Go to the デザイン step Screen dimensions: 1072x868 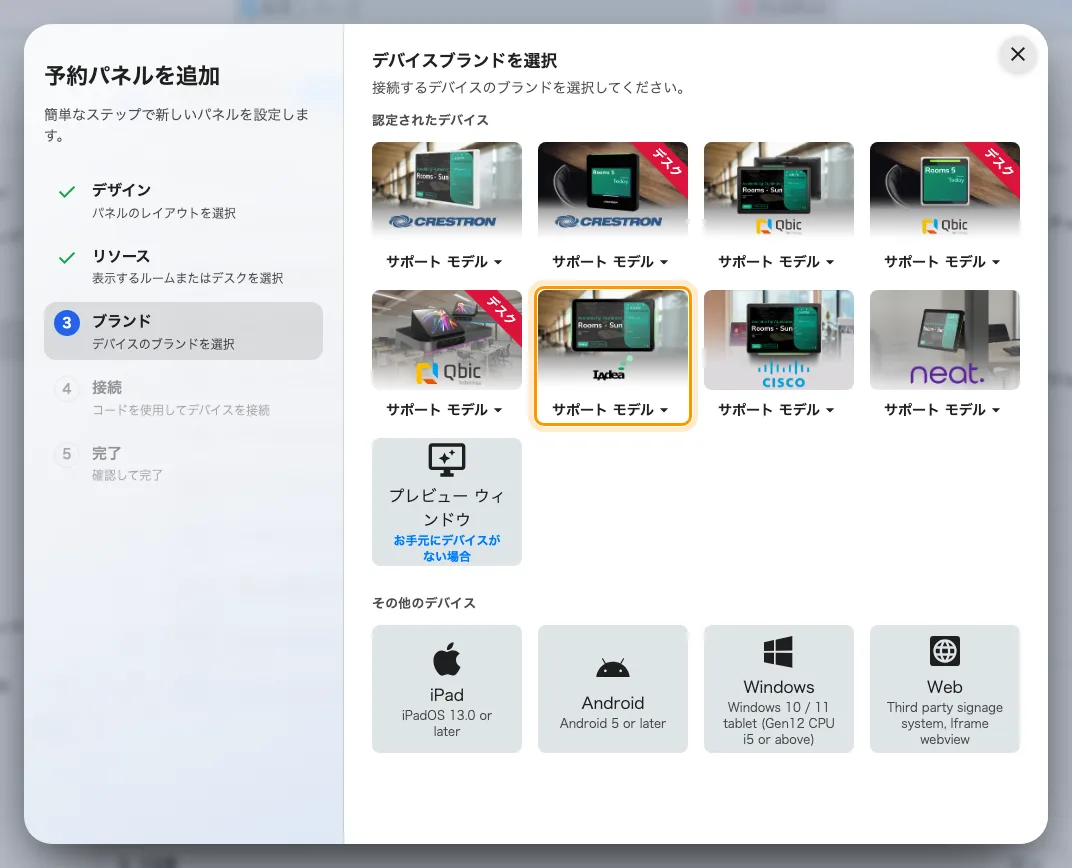[183, 200]
